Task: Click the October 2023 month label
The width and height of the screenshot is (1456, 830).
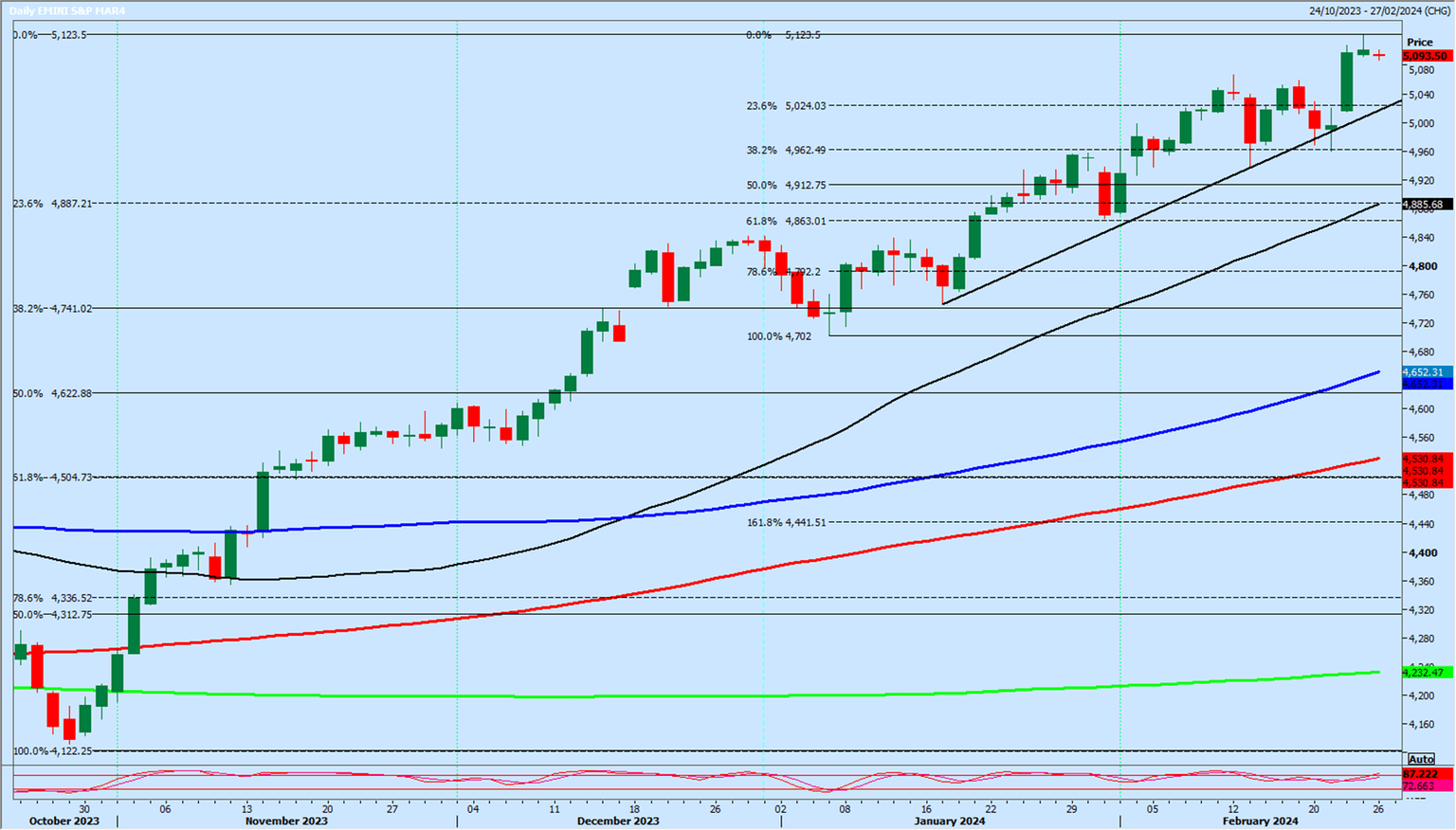Action: (64, 821)
